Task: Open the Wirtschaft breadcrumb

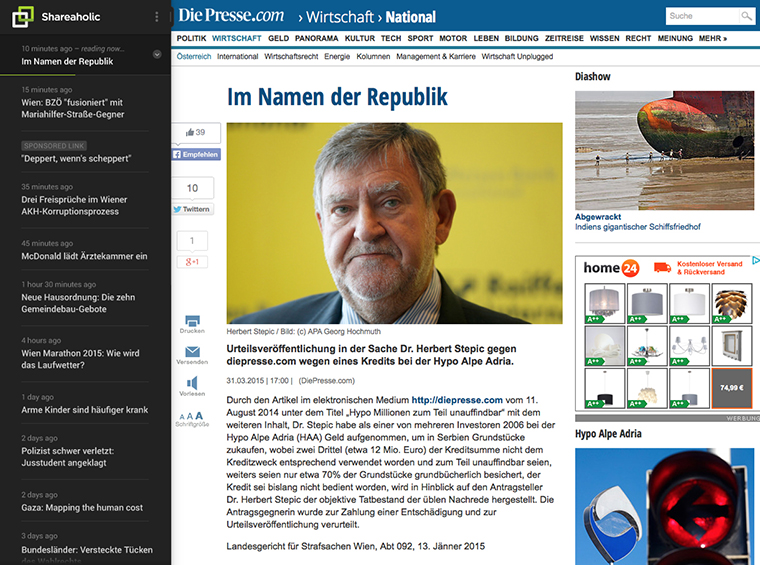Action: pos(340,17)
